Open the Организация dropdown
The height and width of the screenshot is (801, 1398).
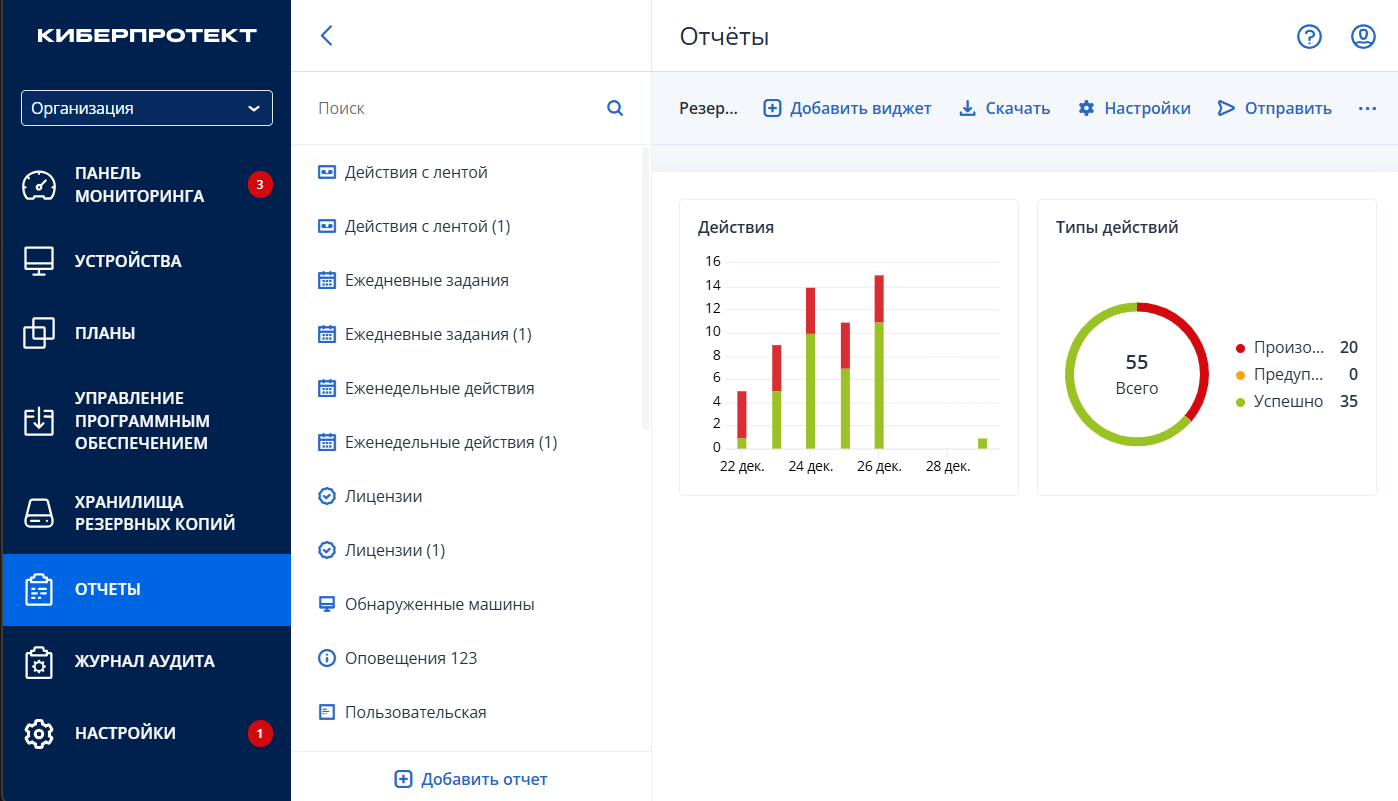147,108
